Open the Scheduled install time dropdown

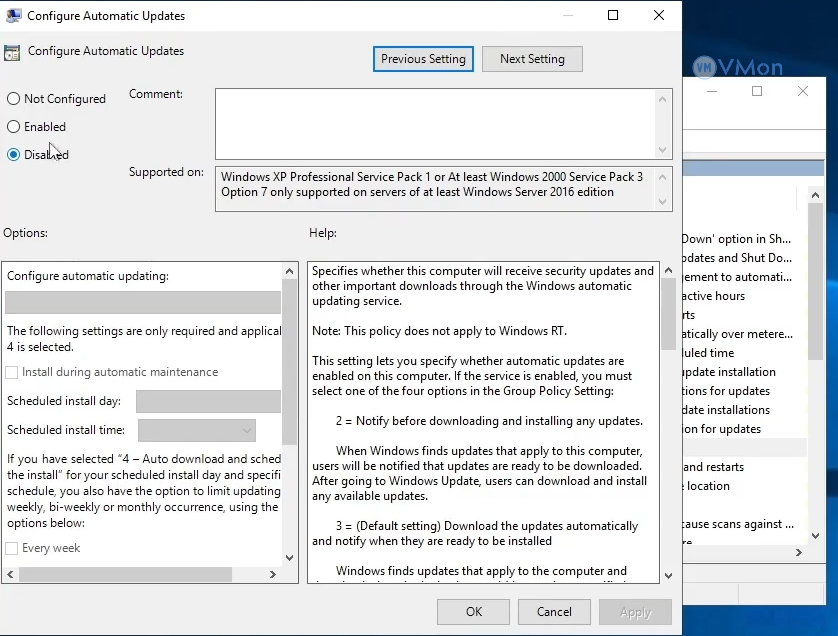point(196,430)
